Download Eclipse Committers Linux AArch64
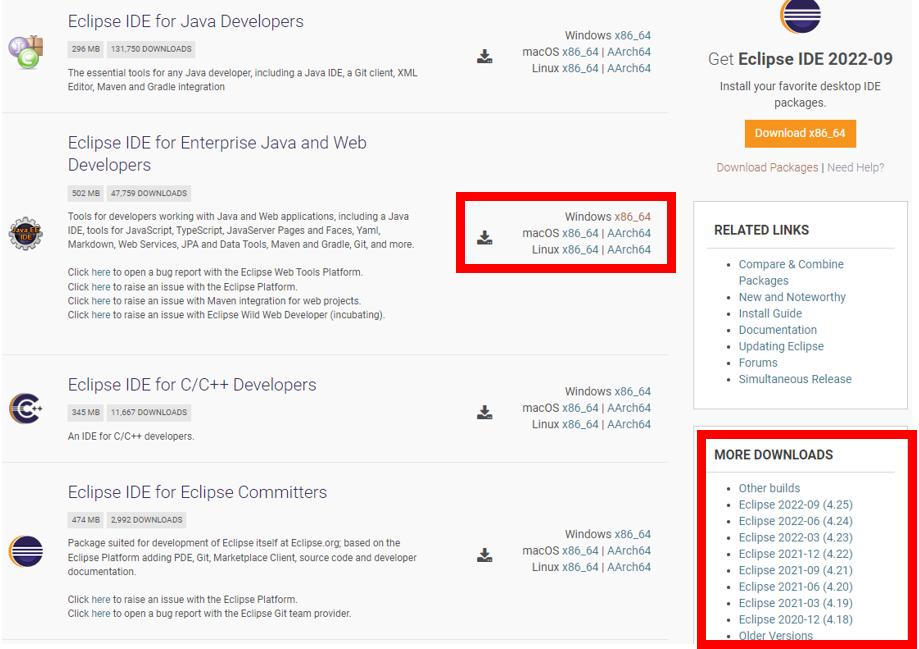The image size is (919, 649). click(x=629, y=568)
